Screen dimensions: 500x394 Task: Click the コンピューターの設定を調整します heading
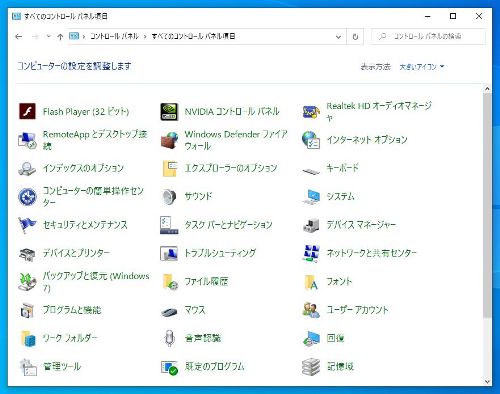74,66
